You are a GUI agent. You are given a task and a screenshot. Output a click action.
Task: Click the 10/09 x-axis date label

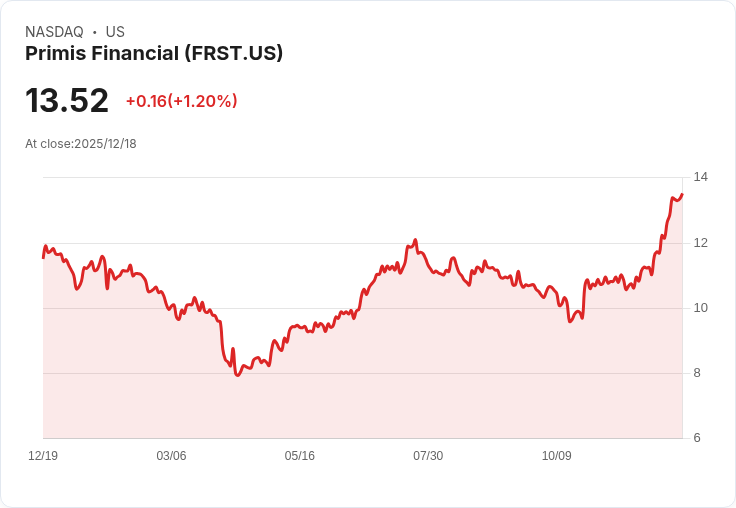557,455
